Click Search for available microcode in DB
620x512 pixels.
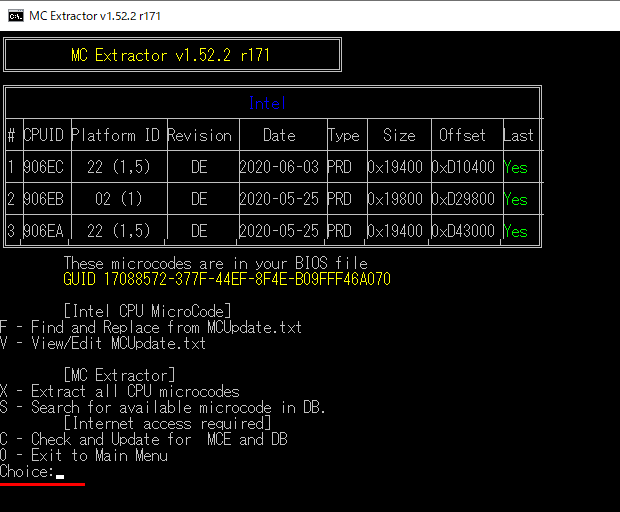[x=163, y=407]
